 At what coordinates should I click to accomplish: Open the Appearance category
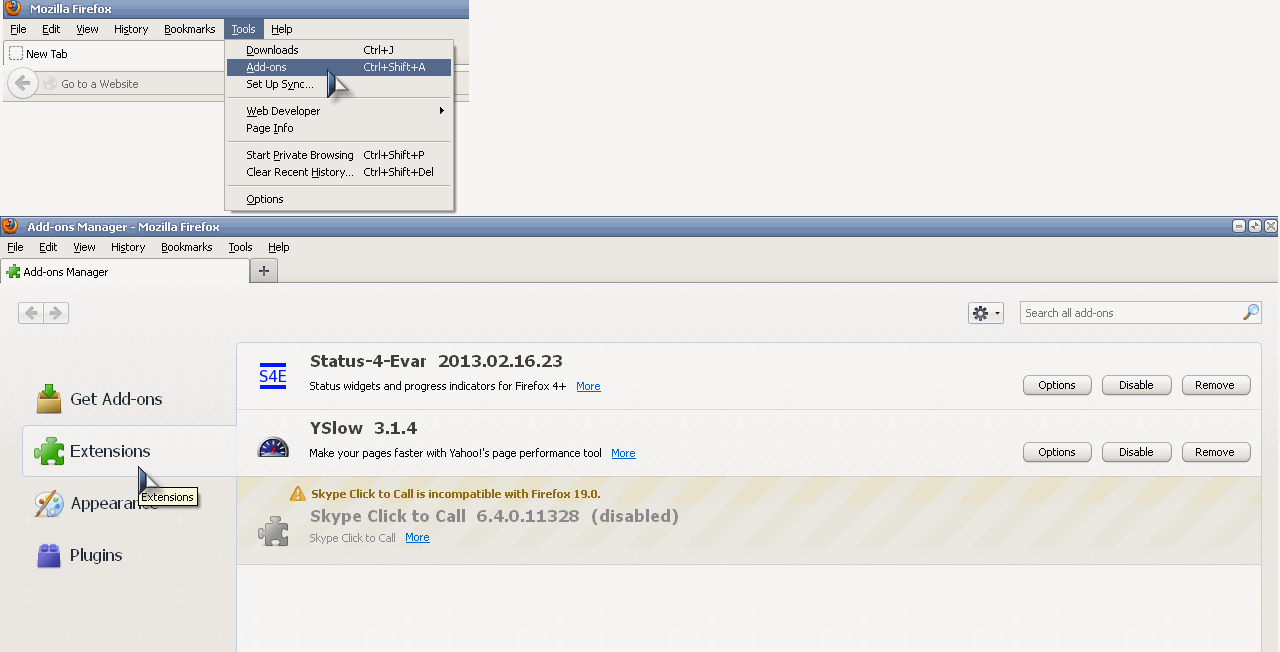[130, 503]
